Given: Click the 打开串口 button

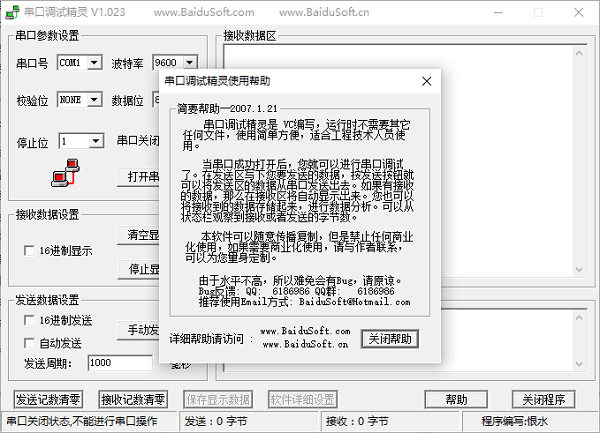Looking at the screenshot, I should click(x=139, y=177).
